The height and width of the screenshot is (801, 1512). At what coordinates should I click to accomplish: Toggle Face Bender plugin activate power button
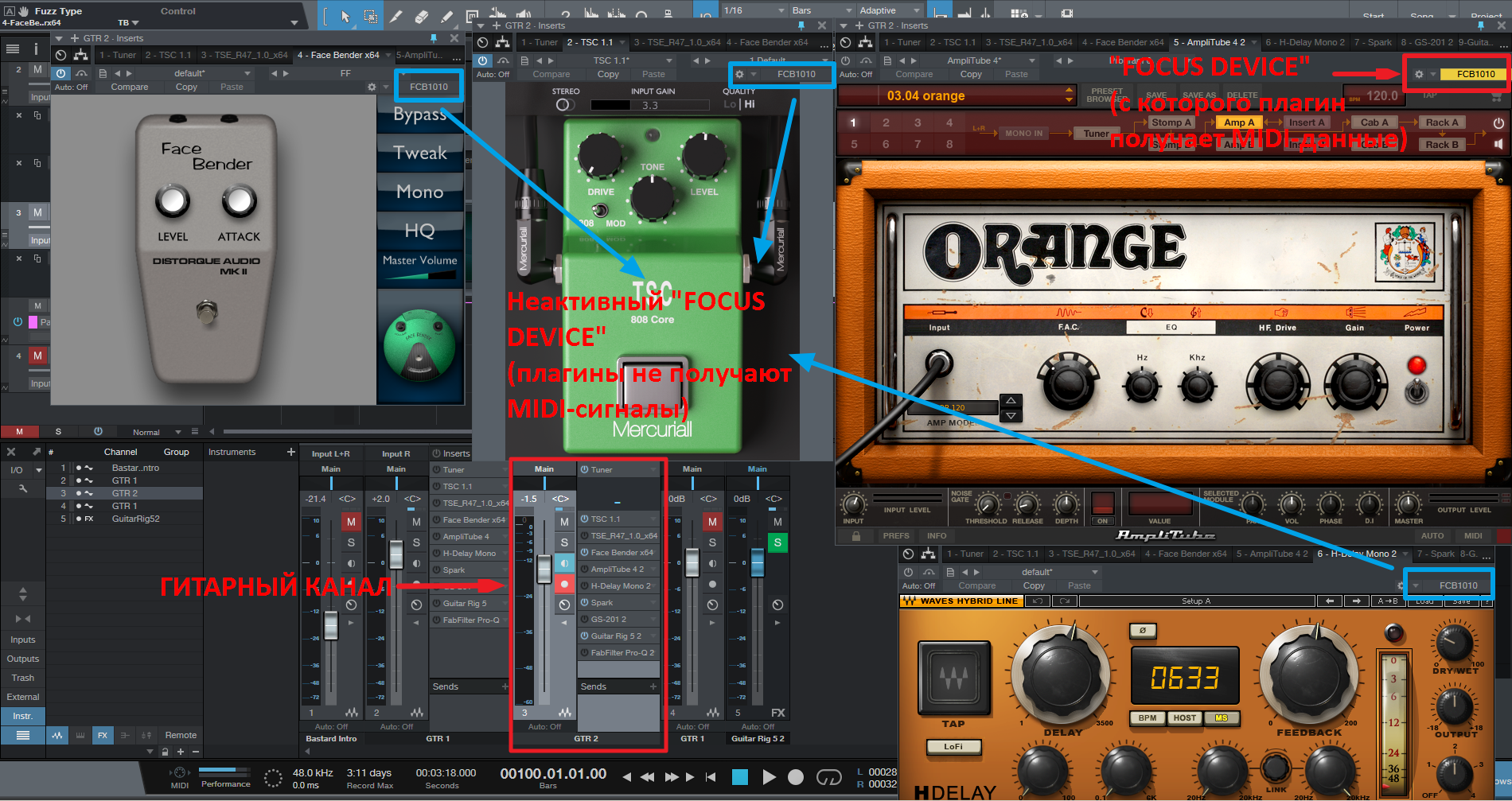point(61,73)
